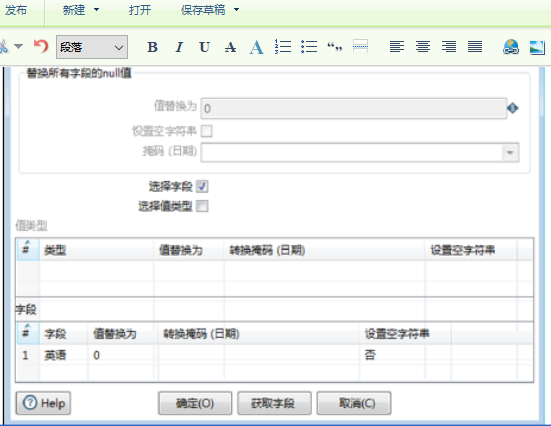551x426 pixels.
Task: Toggle bold formatting in the editor toolbar
Action: click(152, 47)
